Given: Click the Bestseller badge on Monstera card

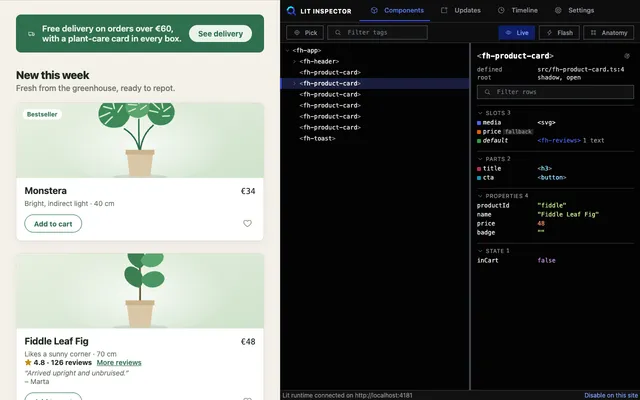Looking at the screenshot, I should pyautogui.click(x=42, y=114).
